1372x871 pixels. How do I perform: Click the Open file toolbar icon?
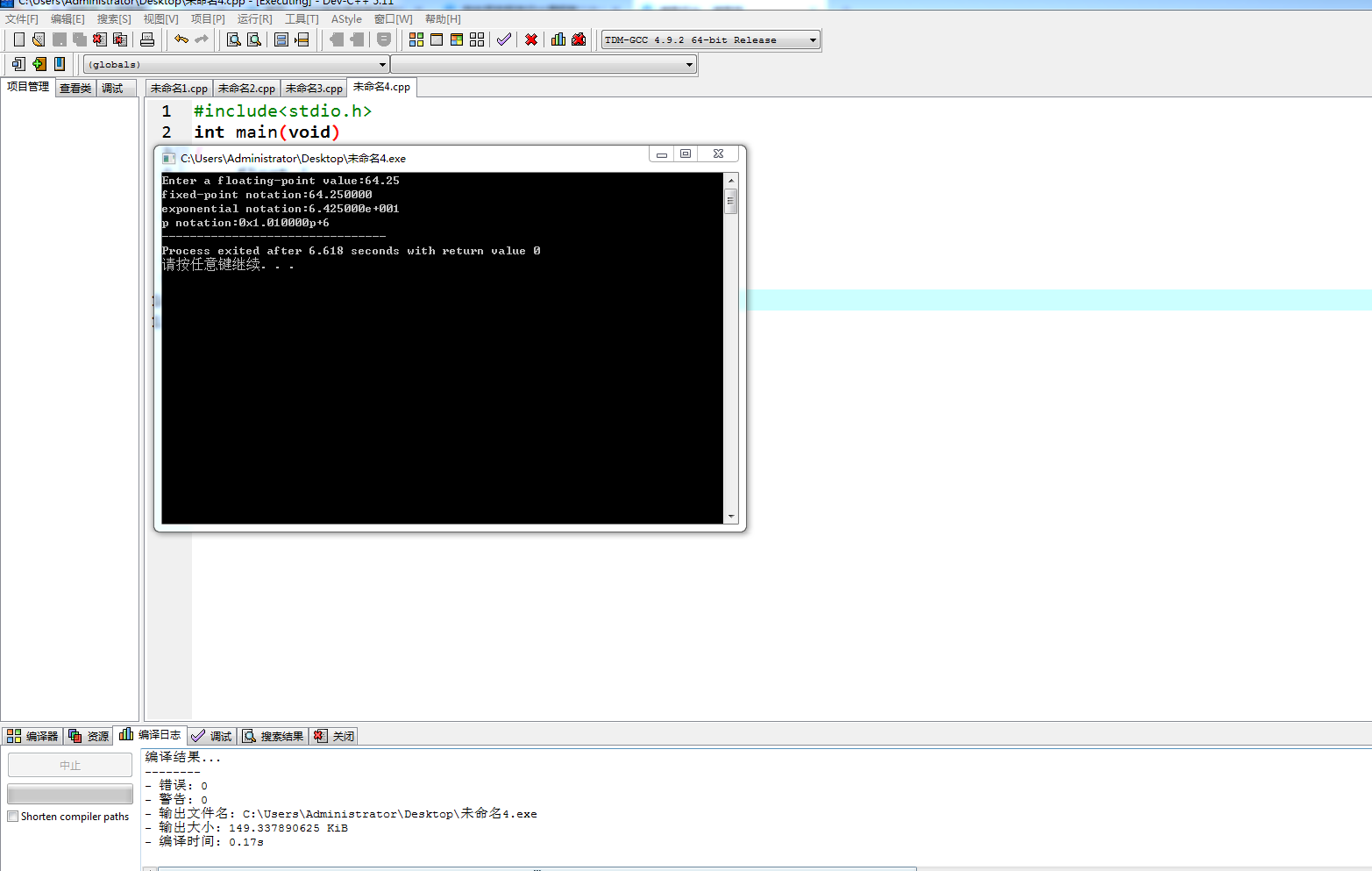pyautogui.click(x=39, y=39)
